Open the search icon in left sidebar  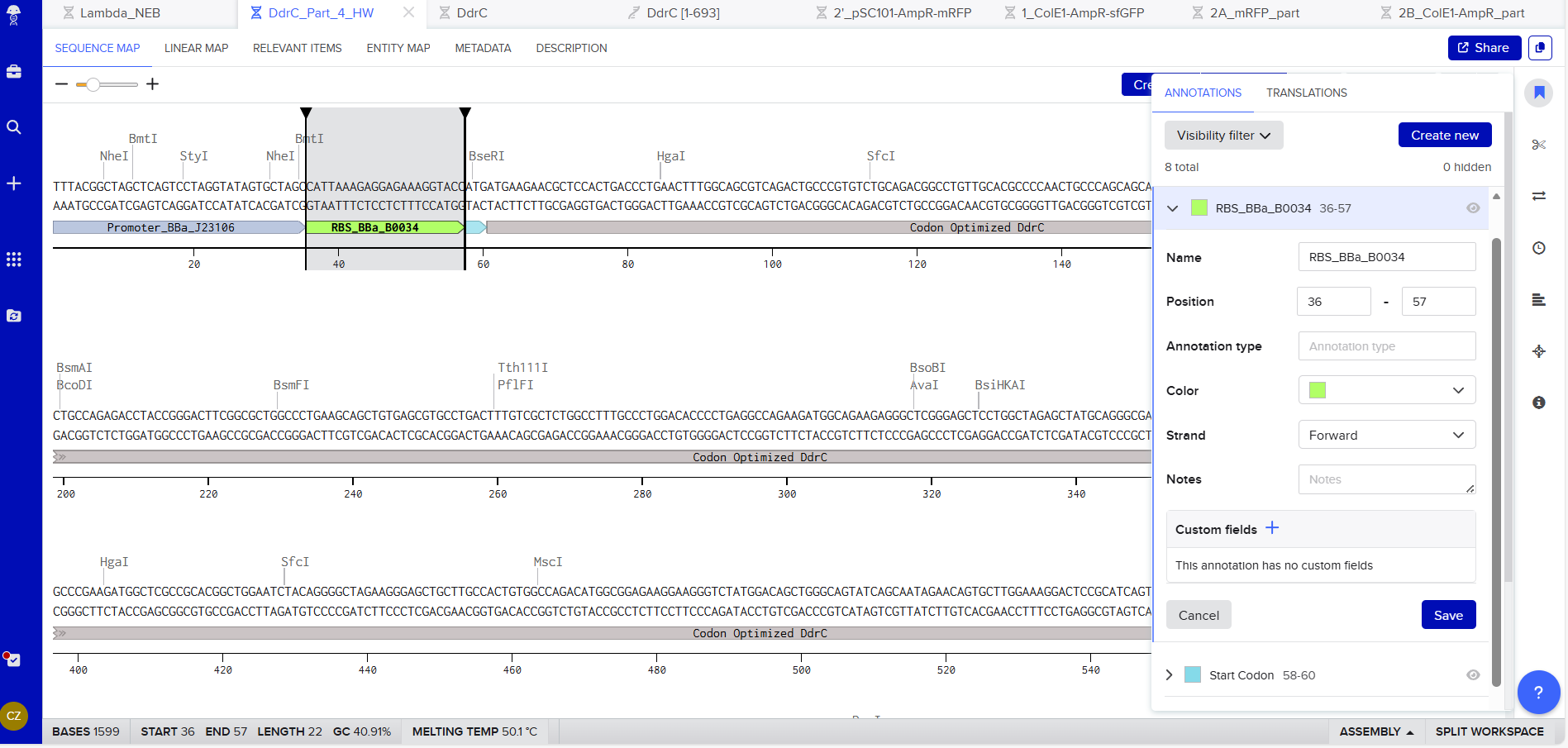14,127
